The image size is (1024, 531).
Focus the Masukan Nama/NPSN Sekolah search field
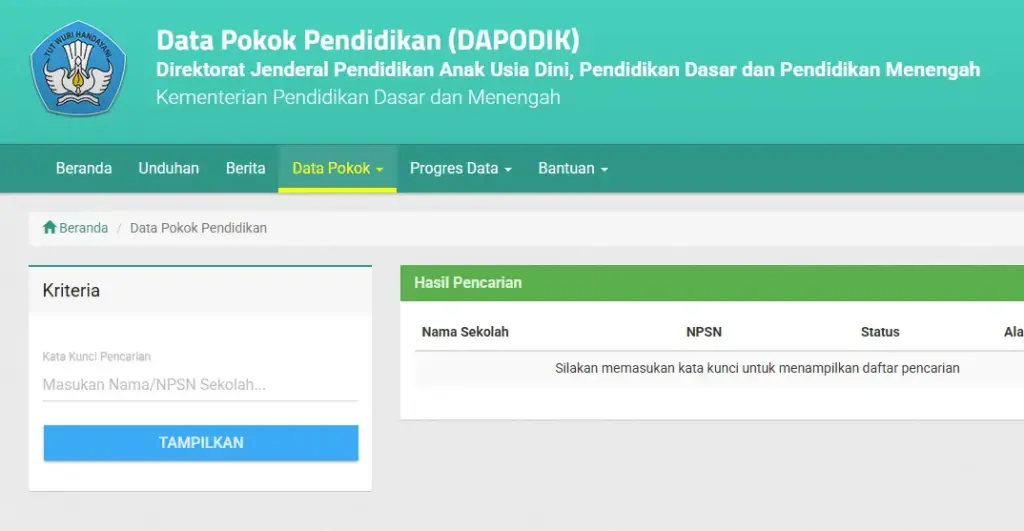[200, 385]
